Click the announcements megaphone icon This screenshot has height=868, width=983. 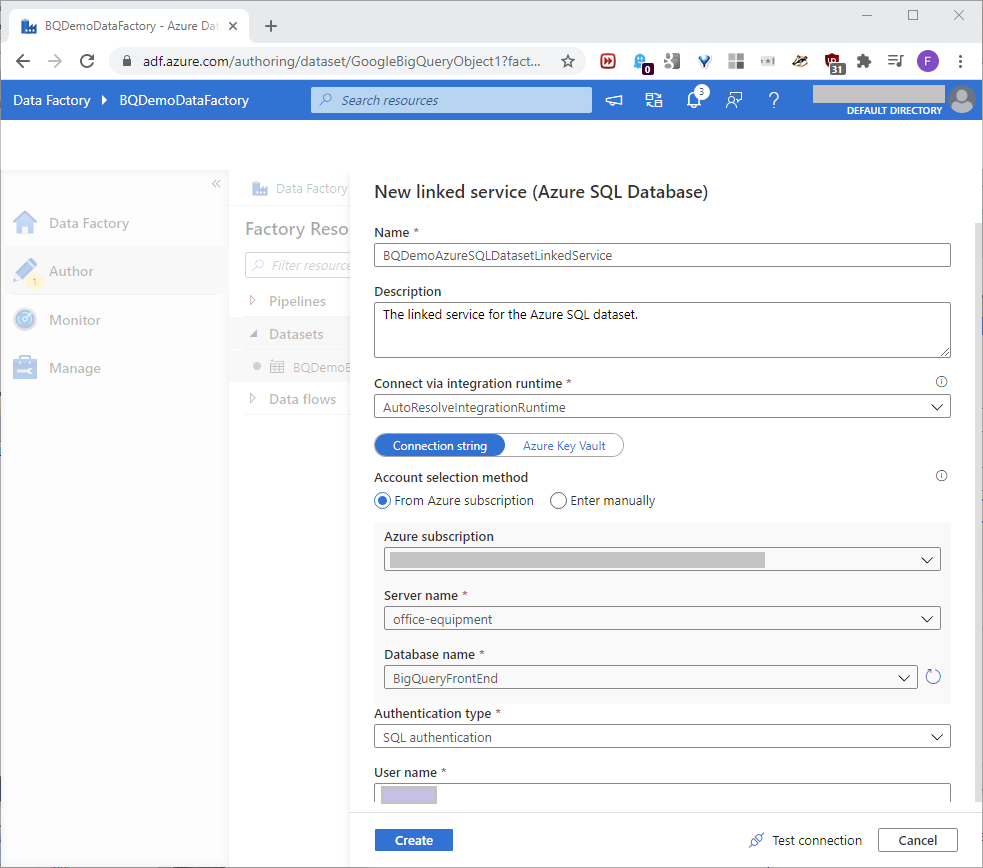614,100
